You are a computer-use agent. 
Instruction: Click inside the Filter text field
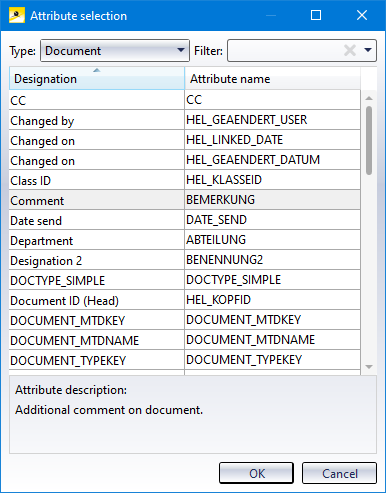[286, 51]
